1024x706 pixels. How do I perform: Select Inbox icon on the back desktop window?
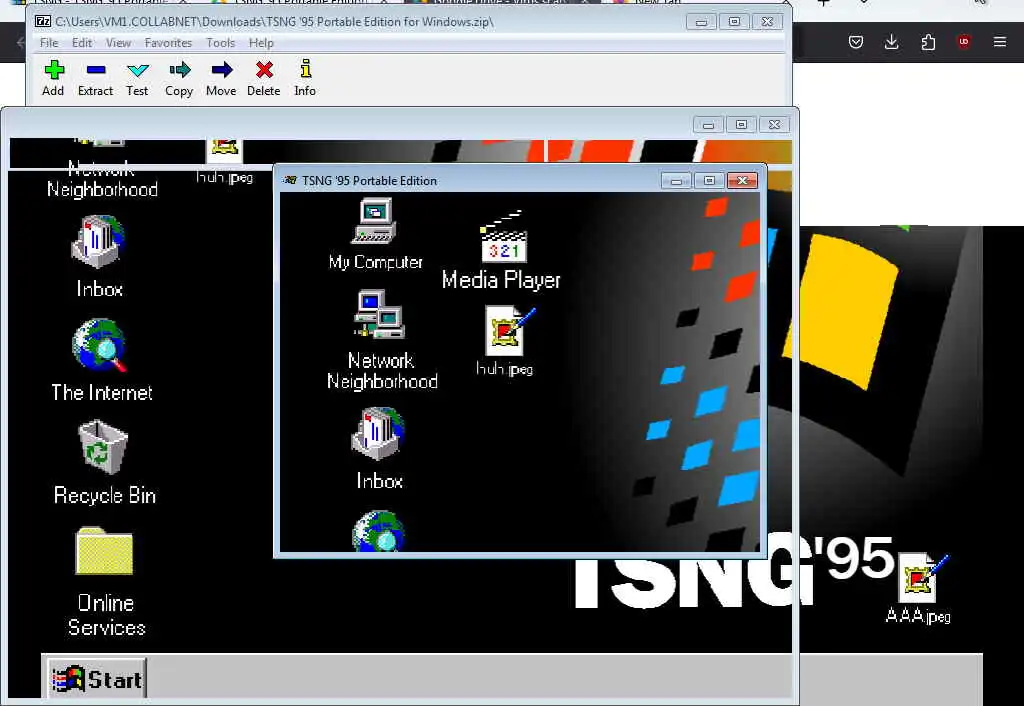98,242
